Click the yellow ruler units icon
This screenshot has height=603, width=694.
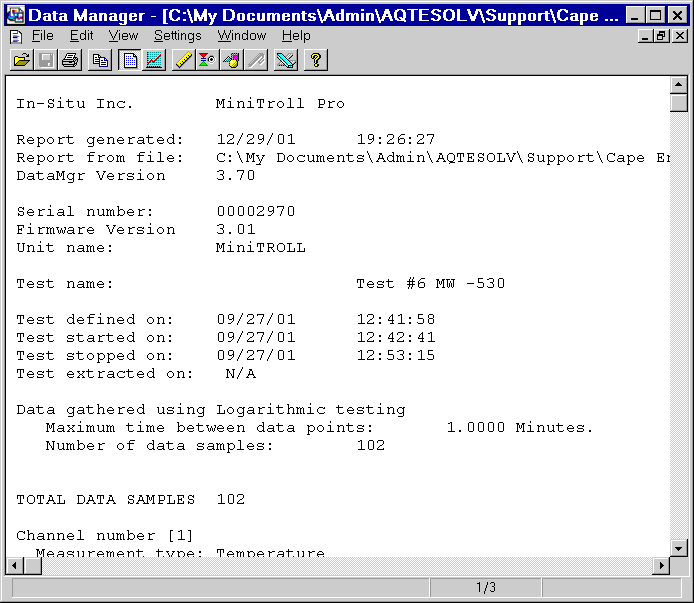184,60
